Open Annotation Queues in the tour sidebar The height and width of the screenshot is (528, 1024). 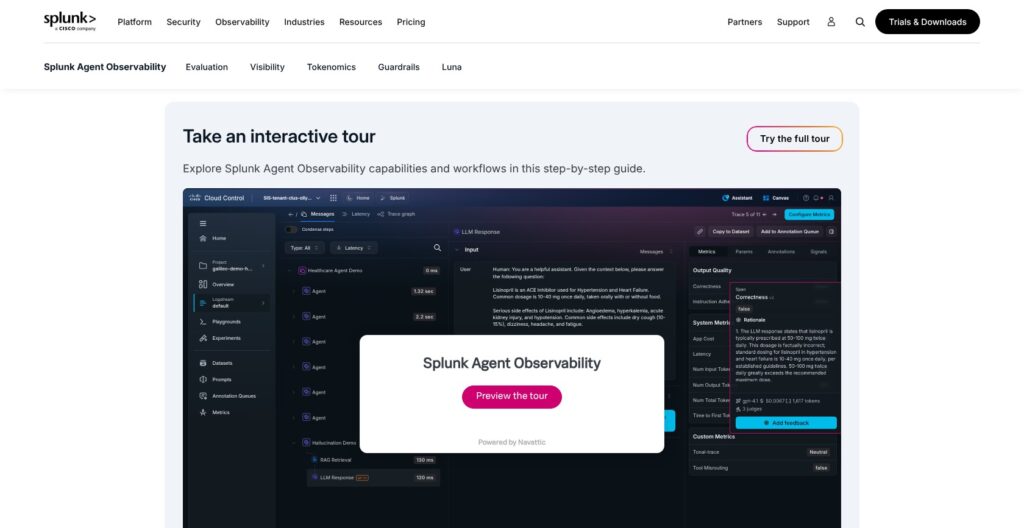pyautogui.click(x=227, y=396)
